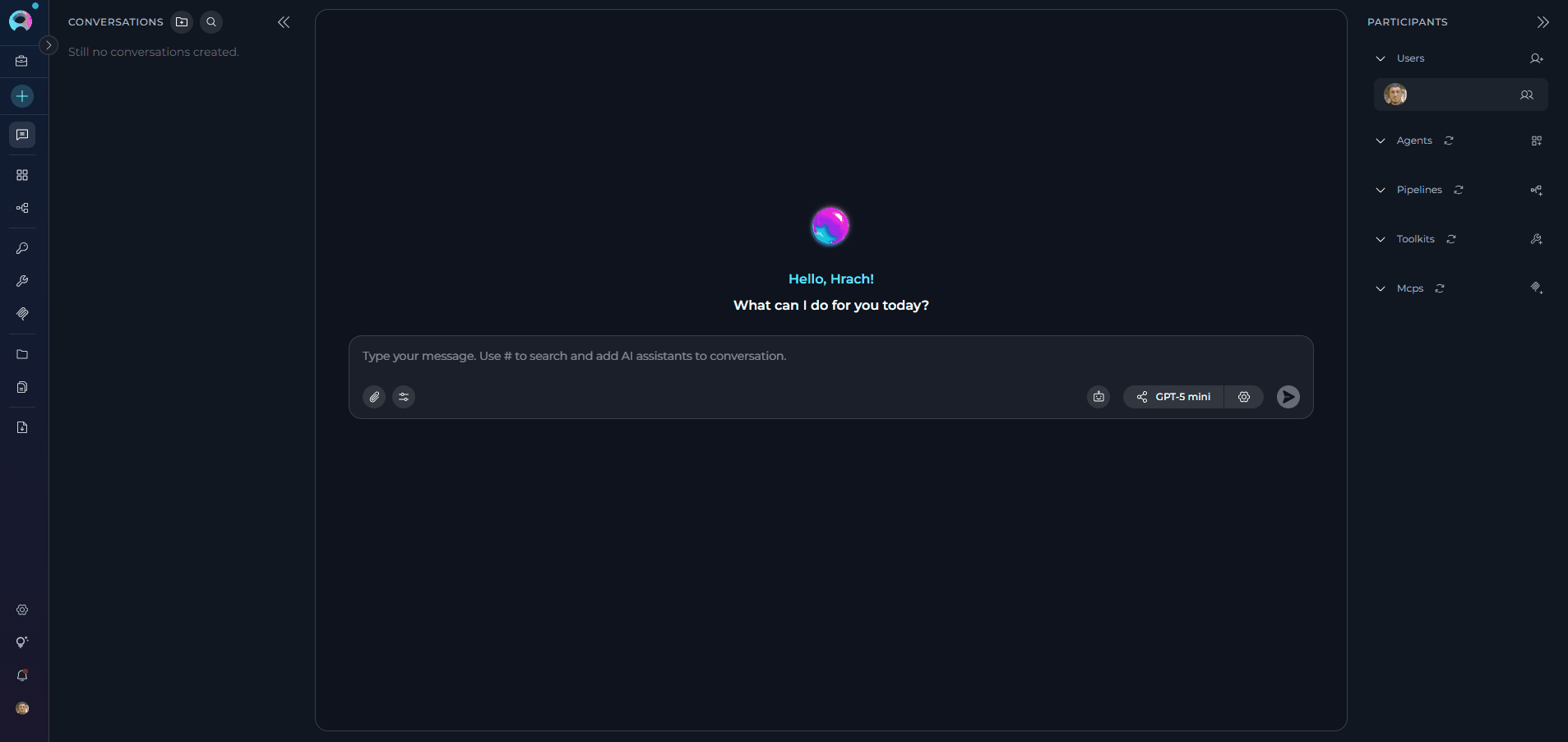Viewport: 1568px width, 742px height.
Task: Open the Conversations chat icon in sidebar
Action: click(22, 135)
